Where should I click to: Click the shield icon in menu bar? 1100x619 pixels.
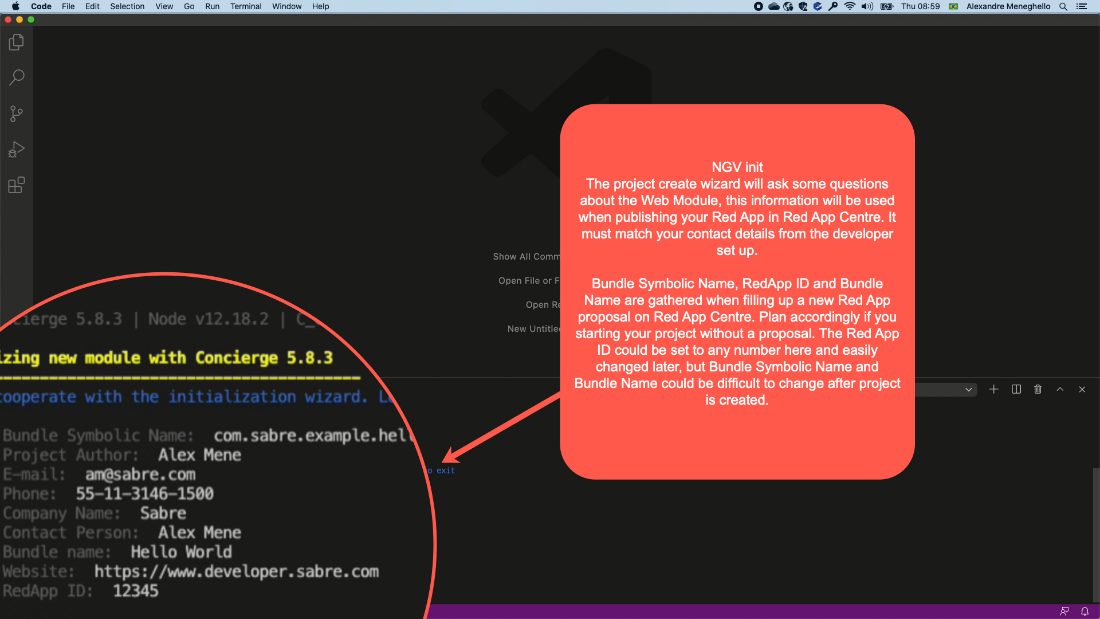803,6
